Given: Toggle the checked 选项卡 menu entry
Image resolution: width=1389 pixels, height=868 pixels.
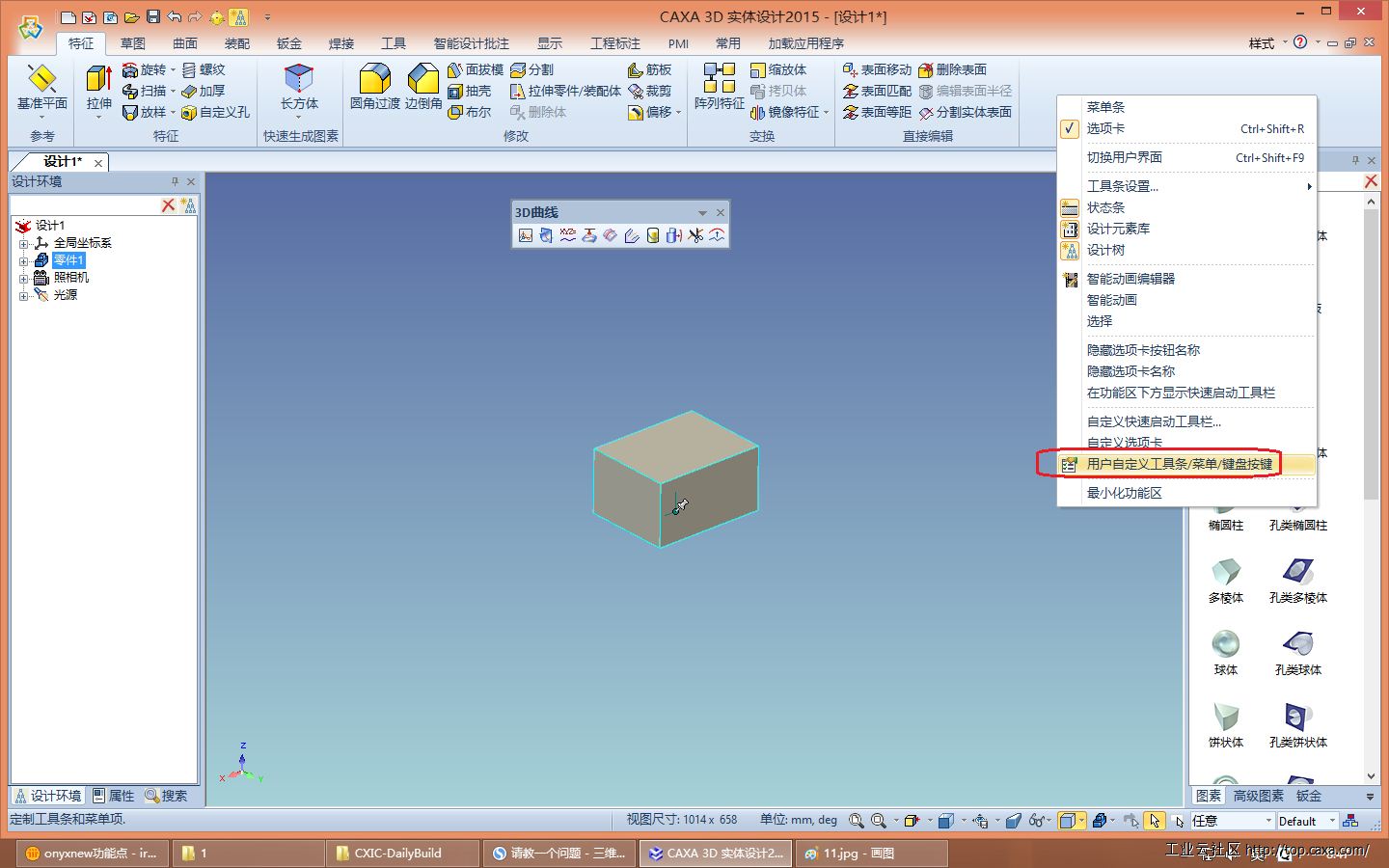Looking at the screenshot, I should [1186, 128].
